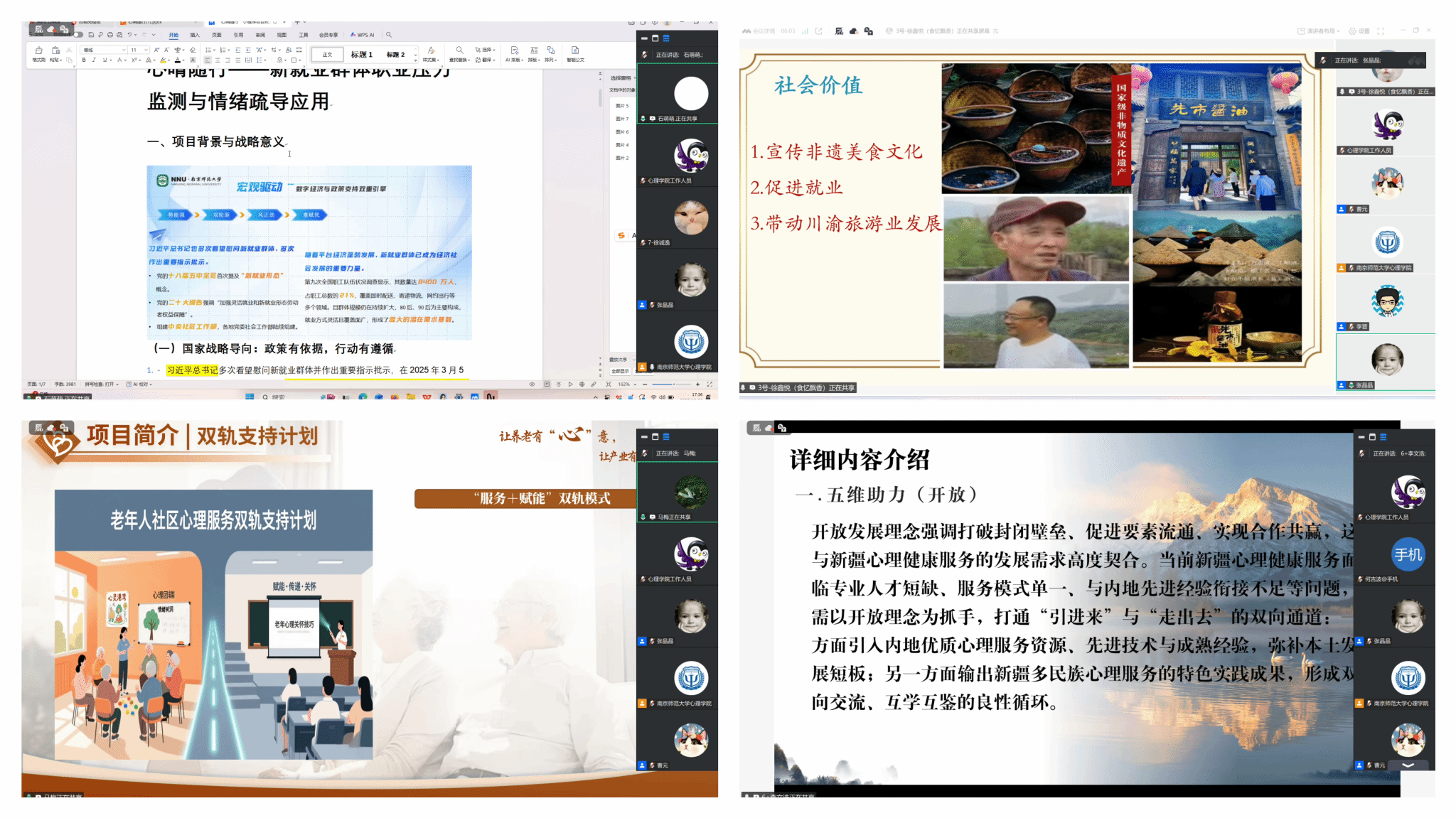Viewport: 1456px width, 818px height.
Task: Open the 智能公文 tool in the ribbon
Action: (x=574, y=53)
